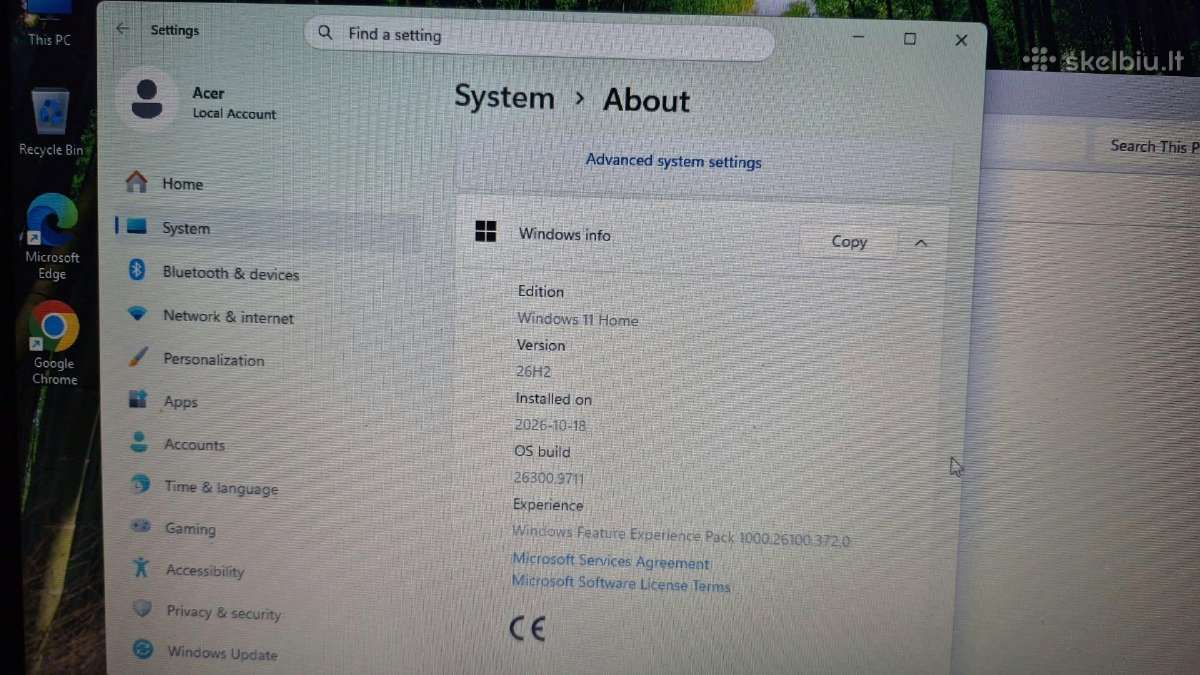Focus the Find a setting search box
The height and width of the screenshot is (675, 1200).
(540, 37)
